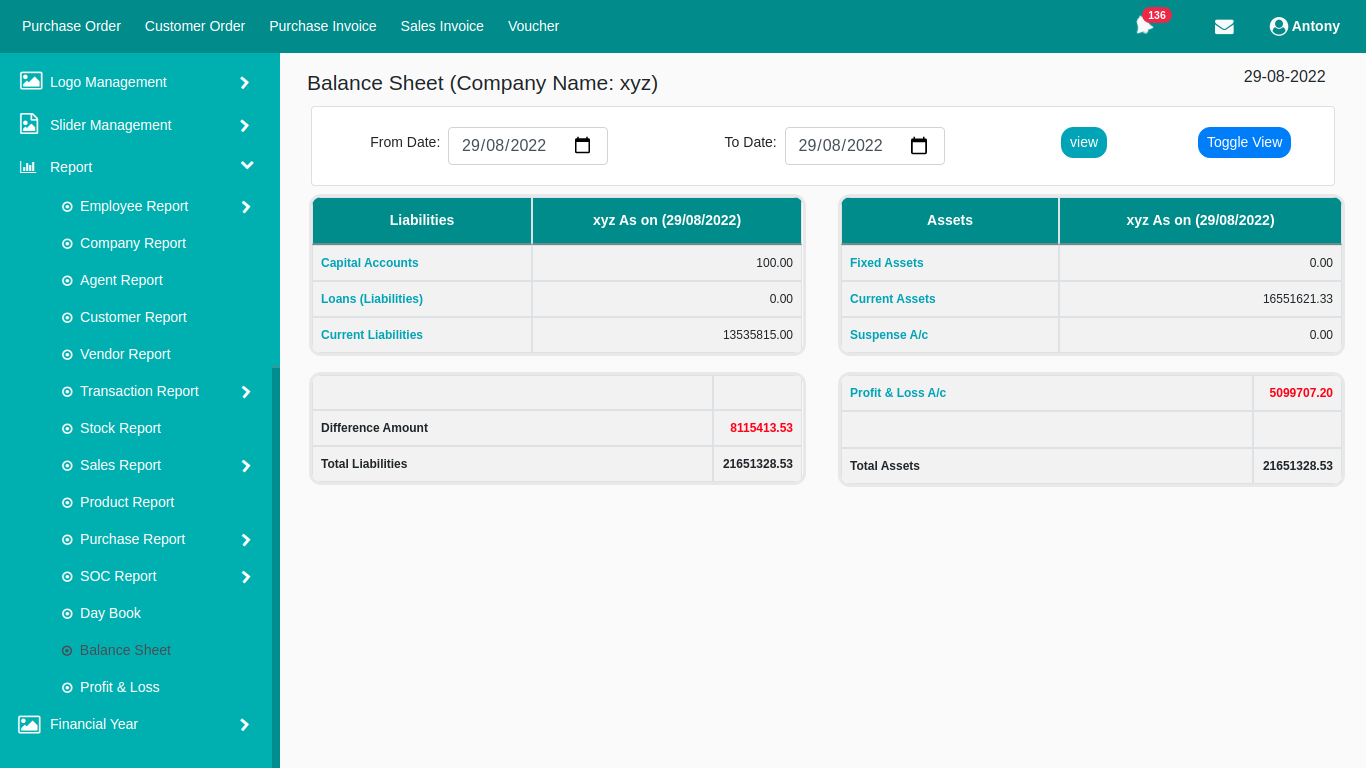Collapse the Report section chevron
This screenshot has width=1366, height=768.
[x=247, y=166]
